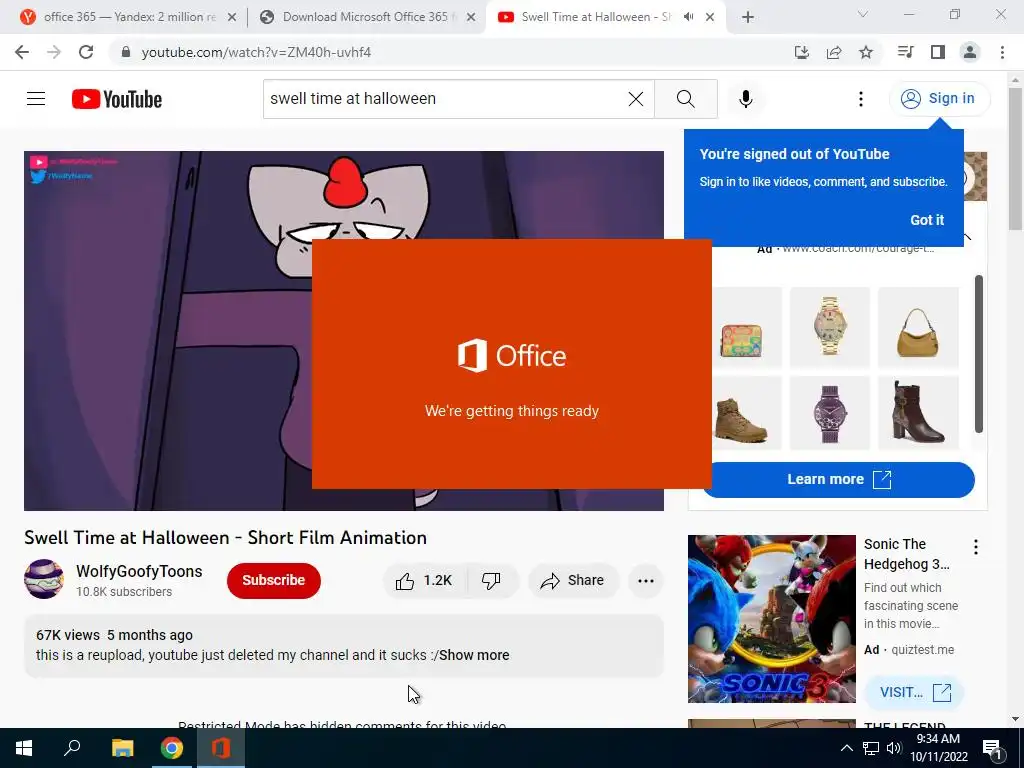Select the Swell Time at Halloween tab

tap(594, 17)
